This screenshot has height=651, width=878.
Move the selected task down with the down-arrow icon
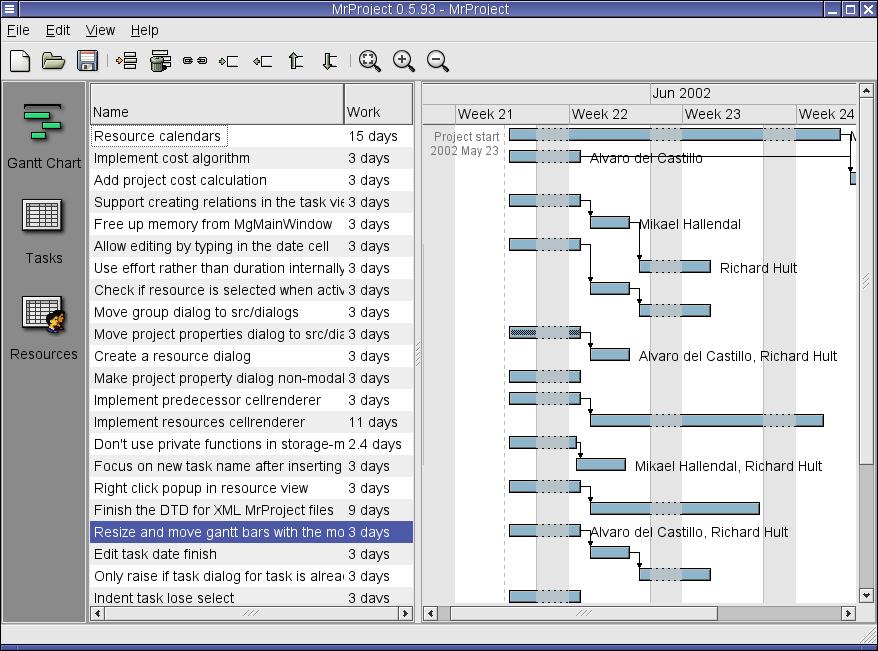pyautogui.click(x=330, y=60)
